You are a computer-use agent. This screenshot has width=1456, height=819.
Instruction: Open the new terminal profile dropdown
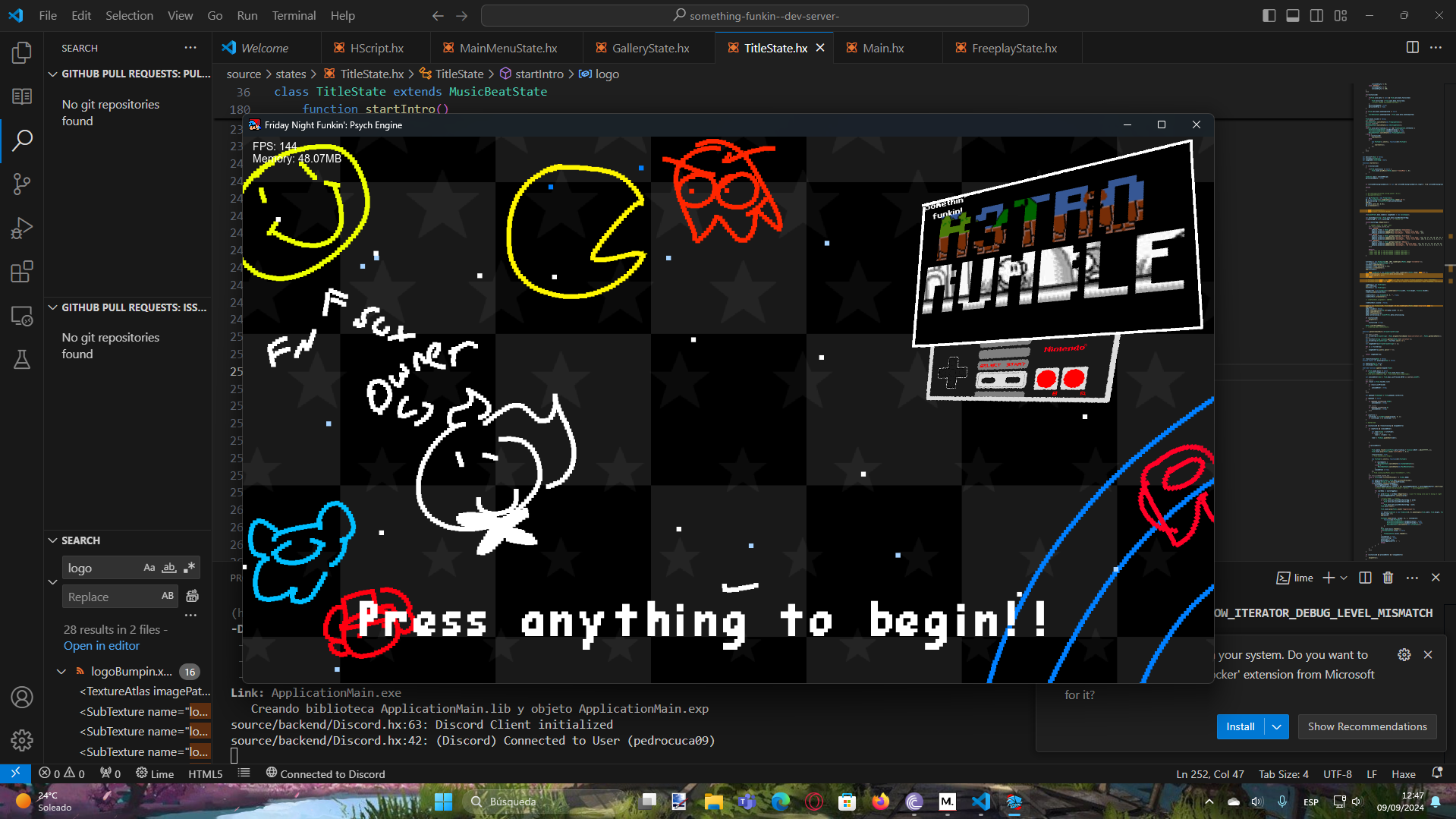click(1344, 578)
